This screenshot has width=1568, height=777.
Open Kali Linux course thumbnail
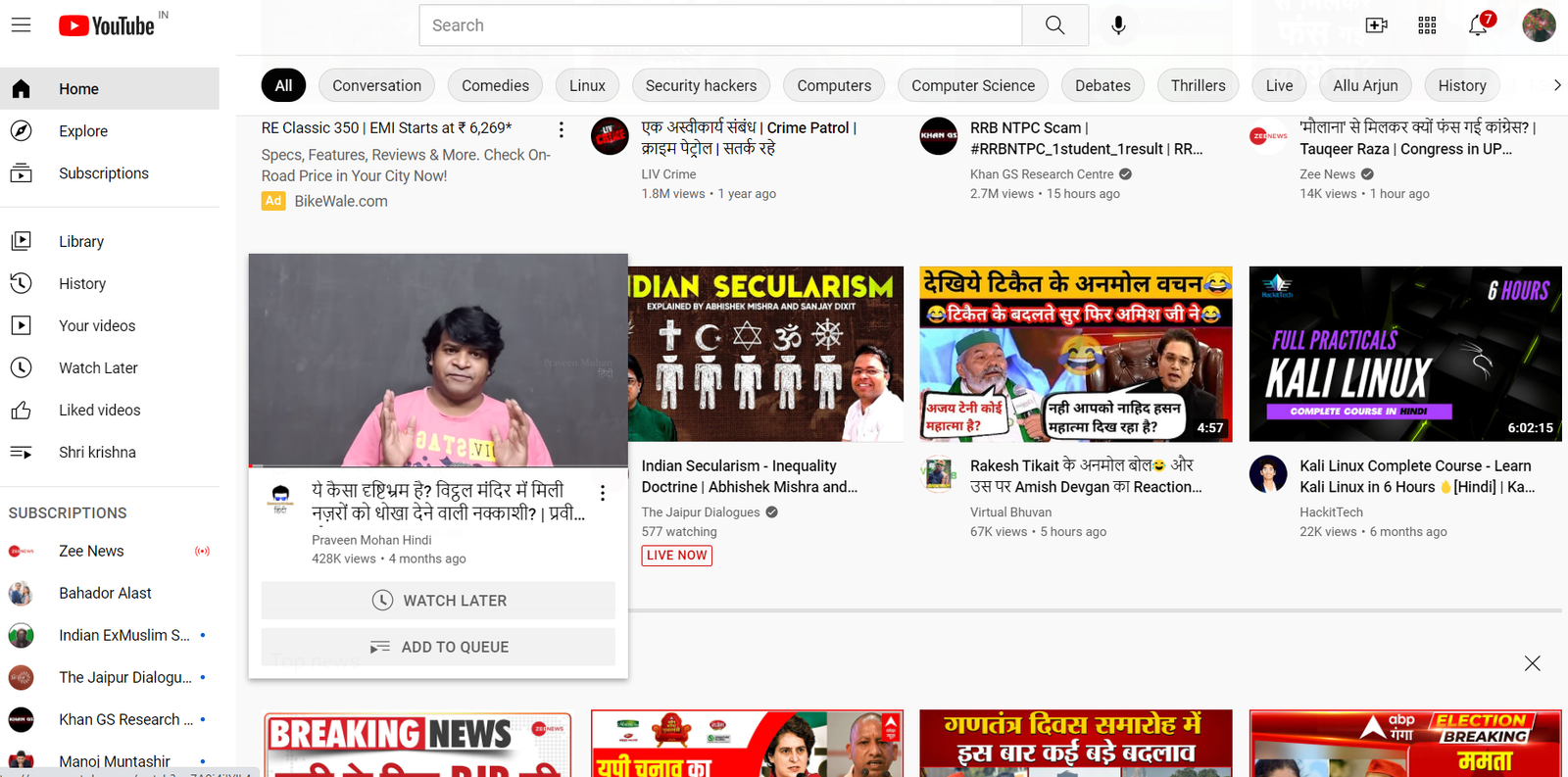[1405, 354]
